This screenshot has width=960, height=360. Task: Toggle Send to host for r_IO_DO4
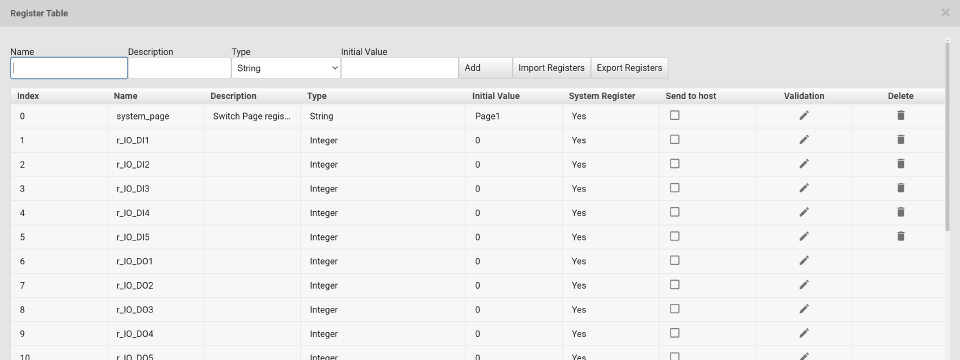pyautogui.click(x=675, y=333)
